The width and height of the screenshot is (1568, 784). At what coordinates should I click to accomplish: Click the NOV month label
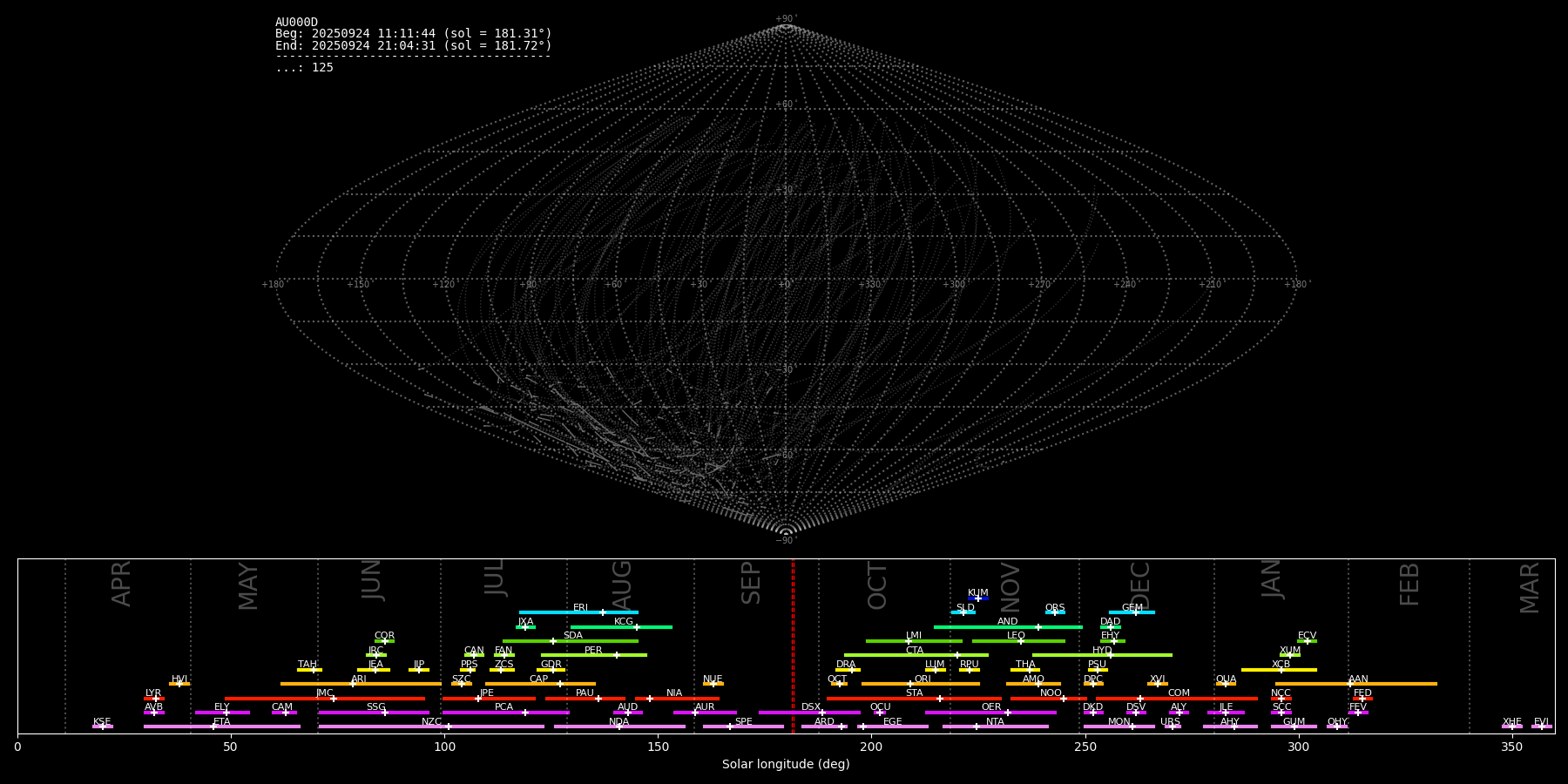tap(1010, 588)
